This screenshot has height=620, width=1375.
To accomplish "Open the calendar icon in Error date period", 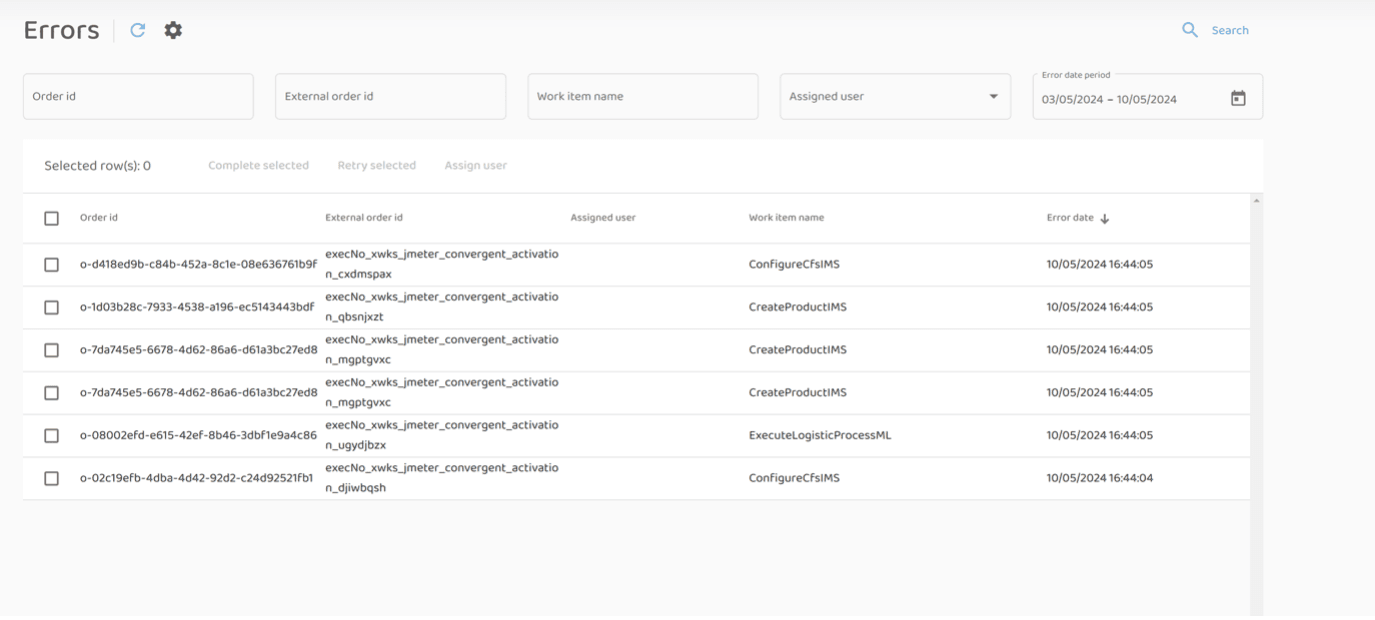I will coord(1238,98).
